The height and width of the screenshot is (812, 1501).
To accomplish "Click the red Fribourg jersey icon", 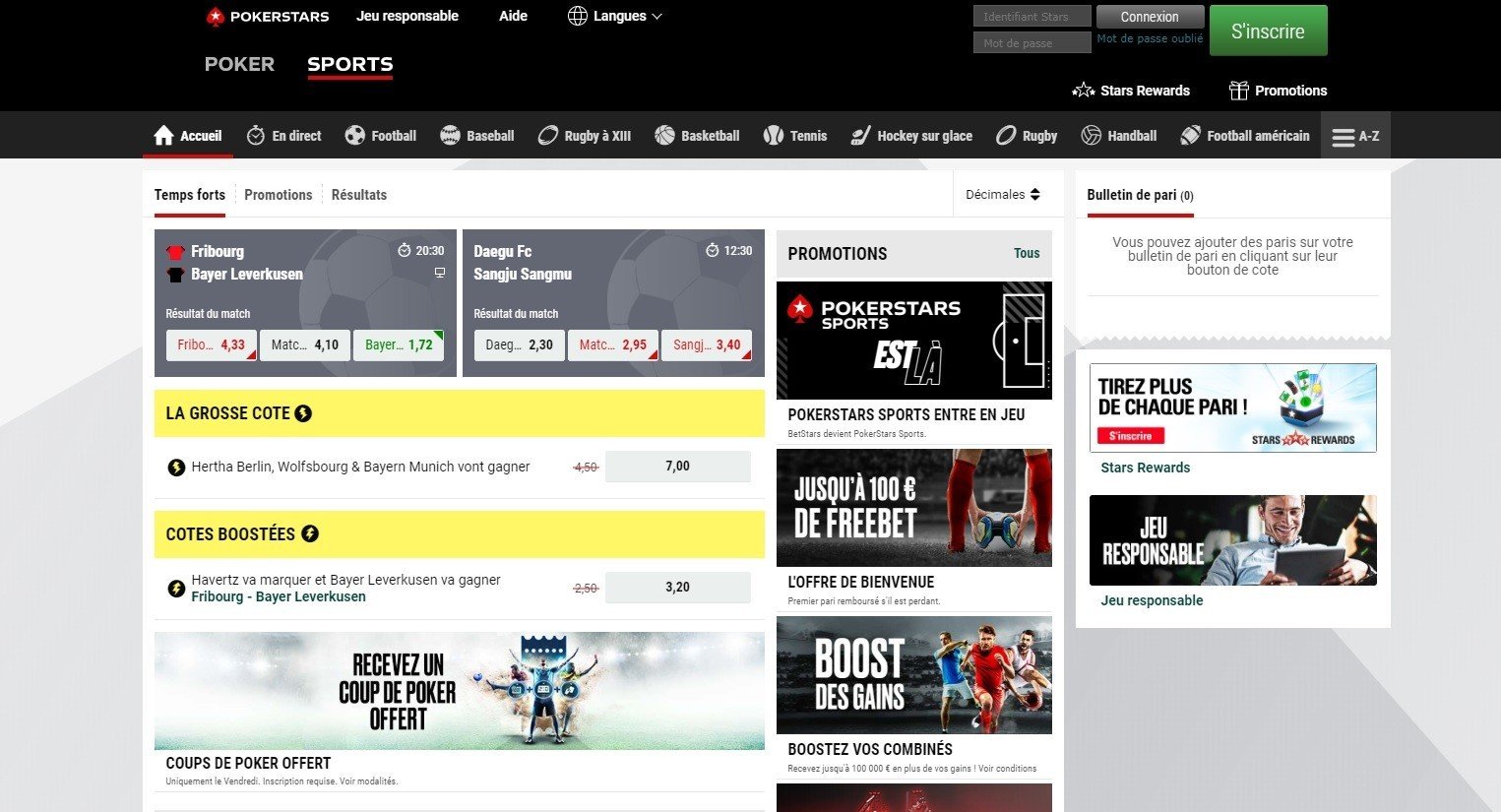I will [176, 252].
